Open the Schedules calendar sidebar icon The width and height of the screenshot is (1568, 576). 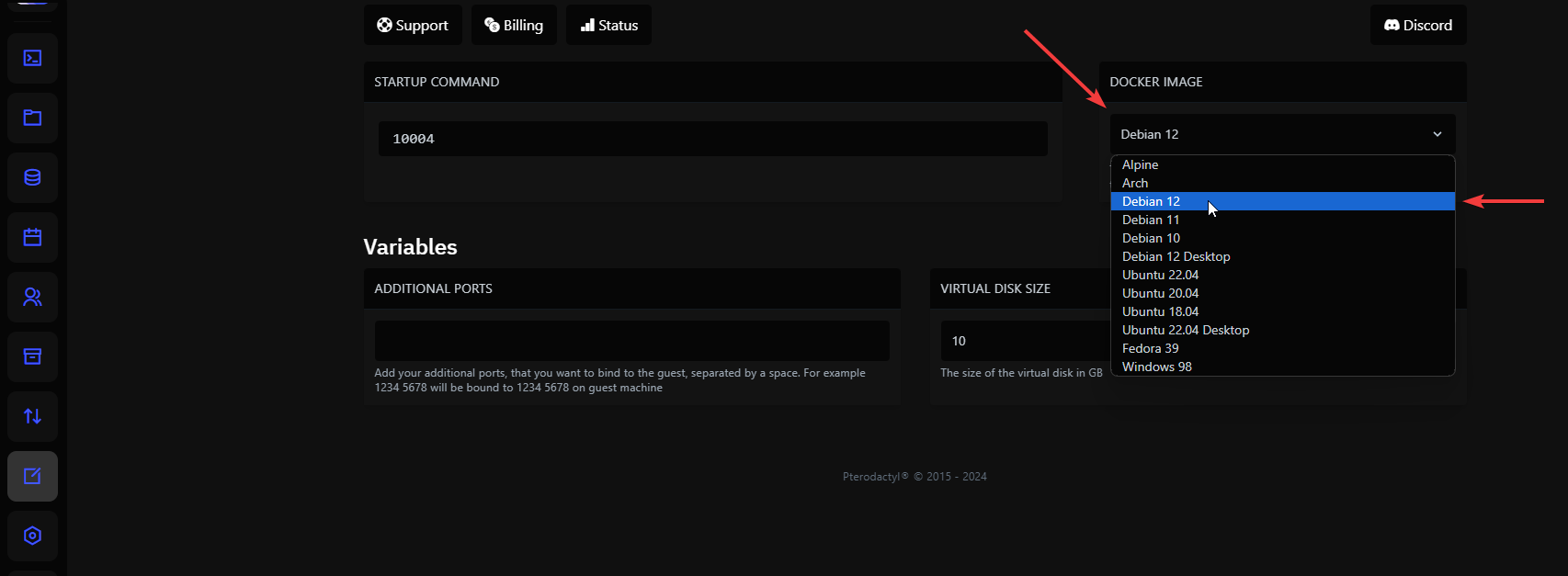click(32, 237)
